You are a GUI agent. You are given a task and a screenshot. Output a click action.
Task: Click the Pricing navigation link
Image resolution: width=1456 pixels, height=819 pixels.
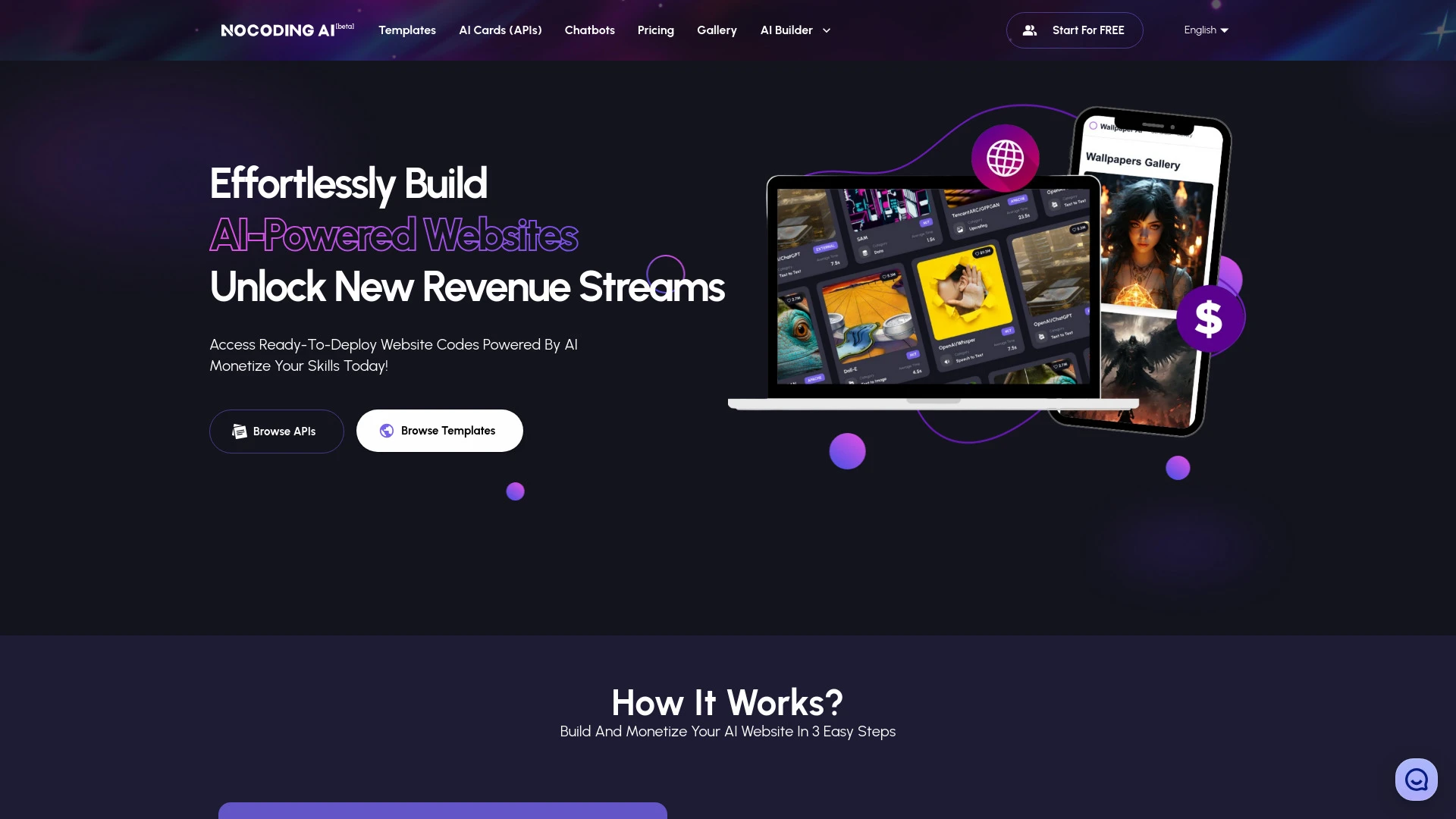(656, 29)
